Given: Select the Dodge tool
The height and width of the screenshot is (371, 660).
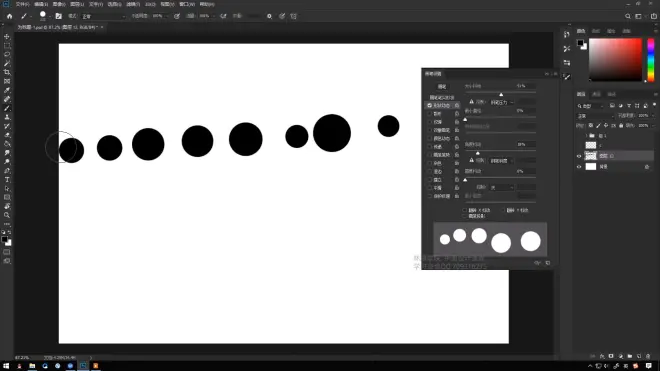Looking at the screenshot, I should pyautogui.click(x=7, y=162).
